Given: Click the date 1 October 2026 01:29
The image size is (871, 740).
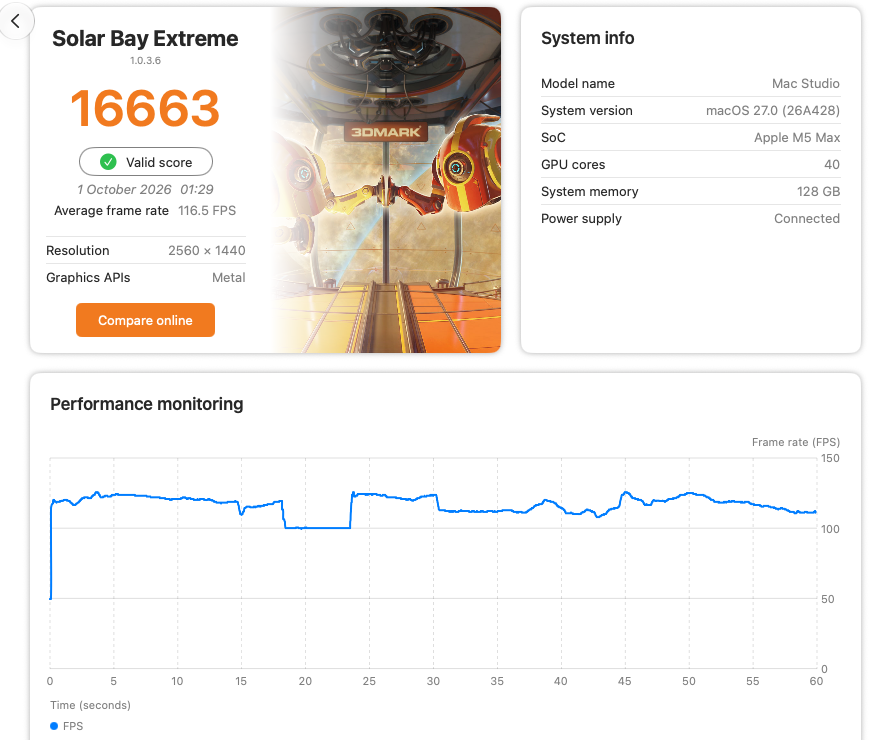Looking at the screenshot, I should [x=145, y=189].
